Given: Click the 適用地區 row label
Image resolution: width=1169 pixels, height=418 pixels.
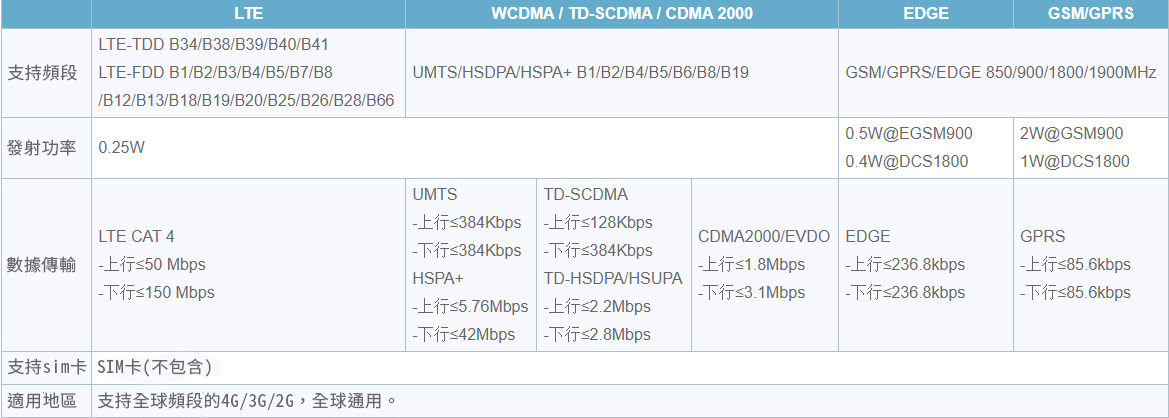Looking at the screenshot, I should click(42, 401).
